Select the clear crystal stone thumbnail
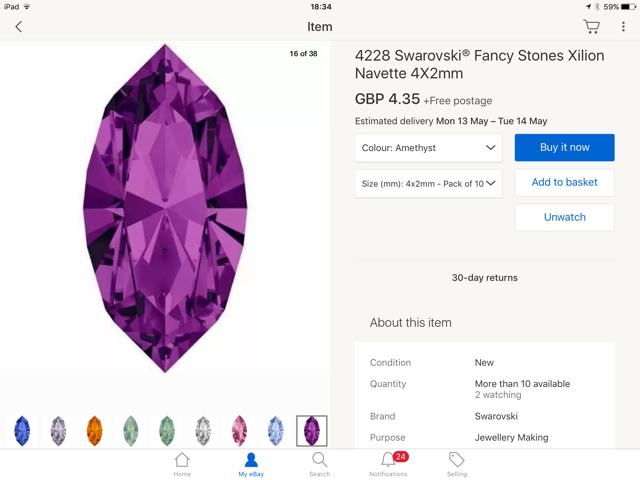 coord(203,431)
